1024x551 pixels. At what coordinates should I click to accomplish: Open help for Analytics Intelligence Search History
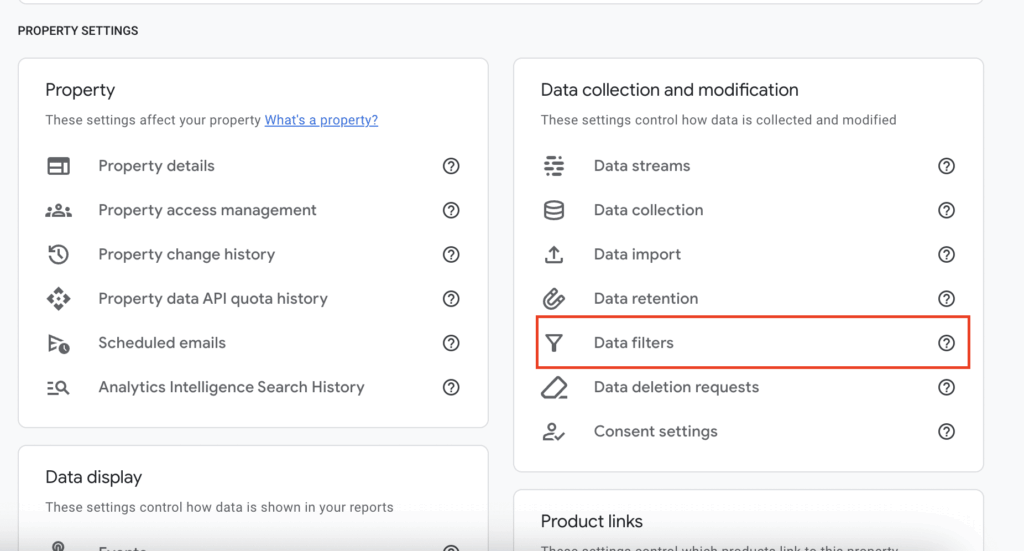click(451, 388)
